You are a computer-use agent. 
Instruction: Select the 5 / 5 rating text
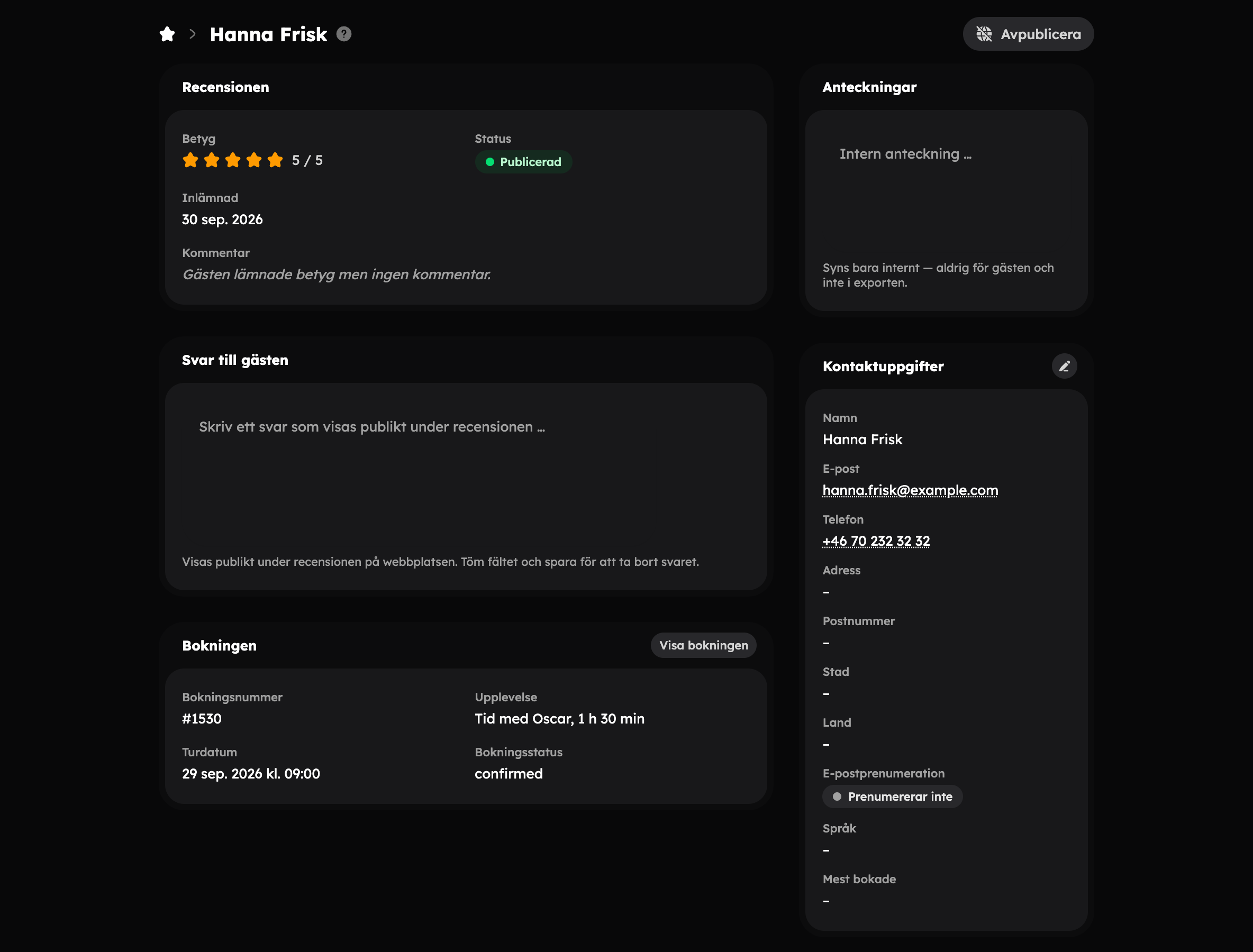[x=307, y=160]
